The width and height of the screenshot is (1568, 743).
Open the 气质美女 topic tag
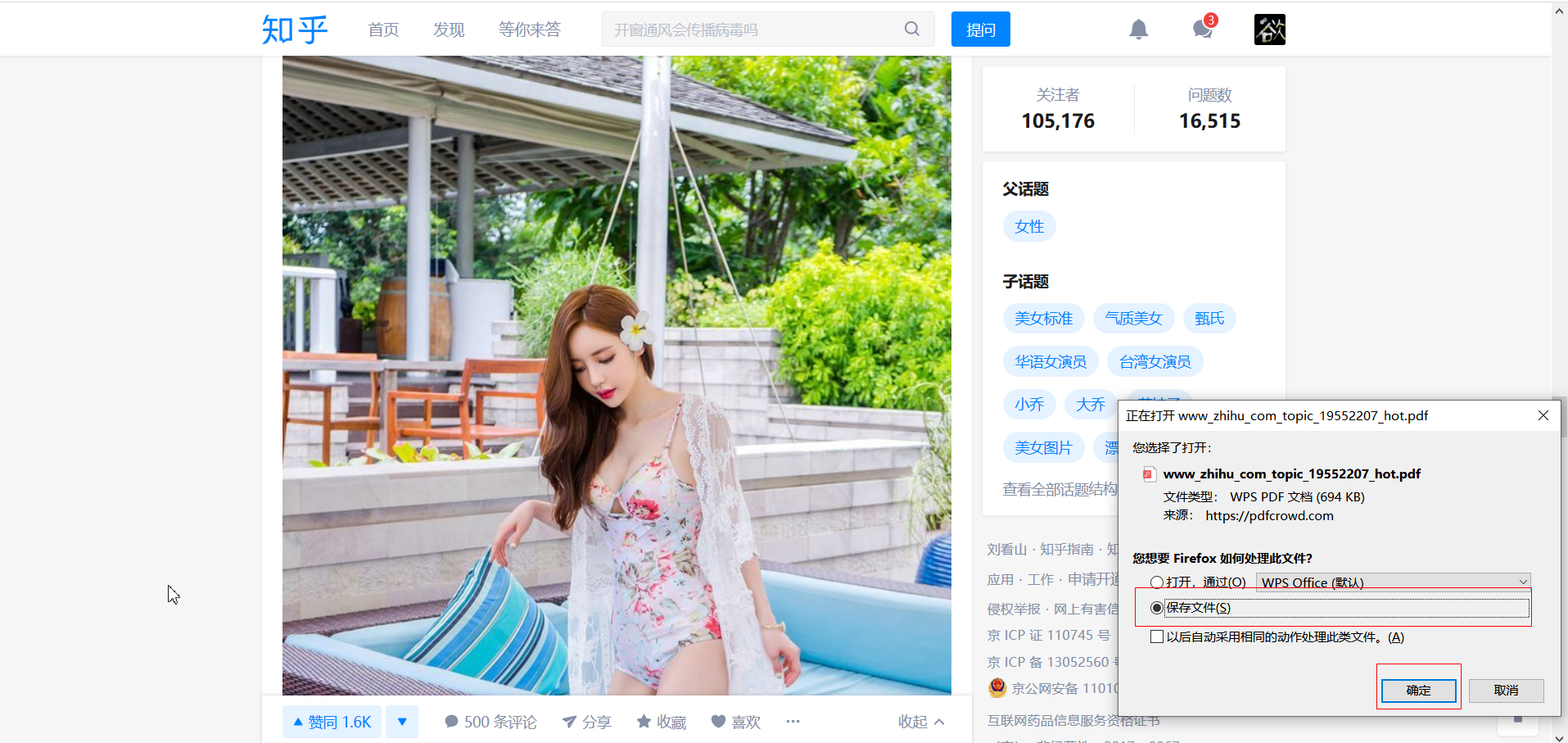coord(1134,319)
